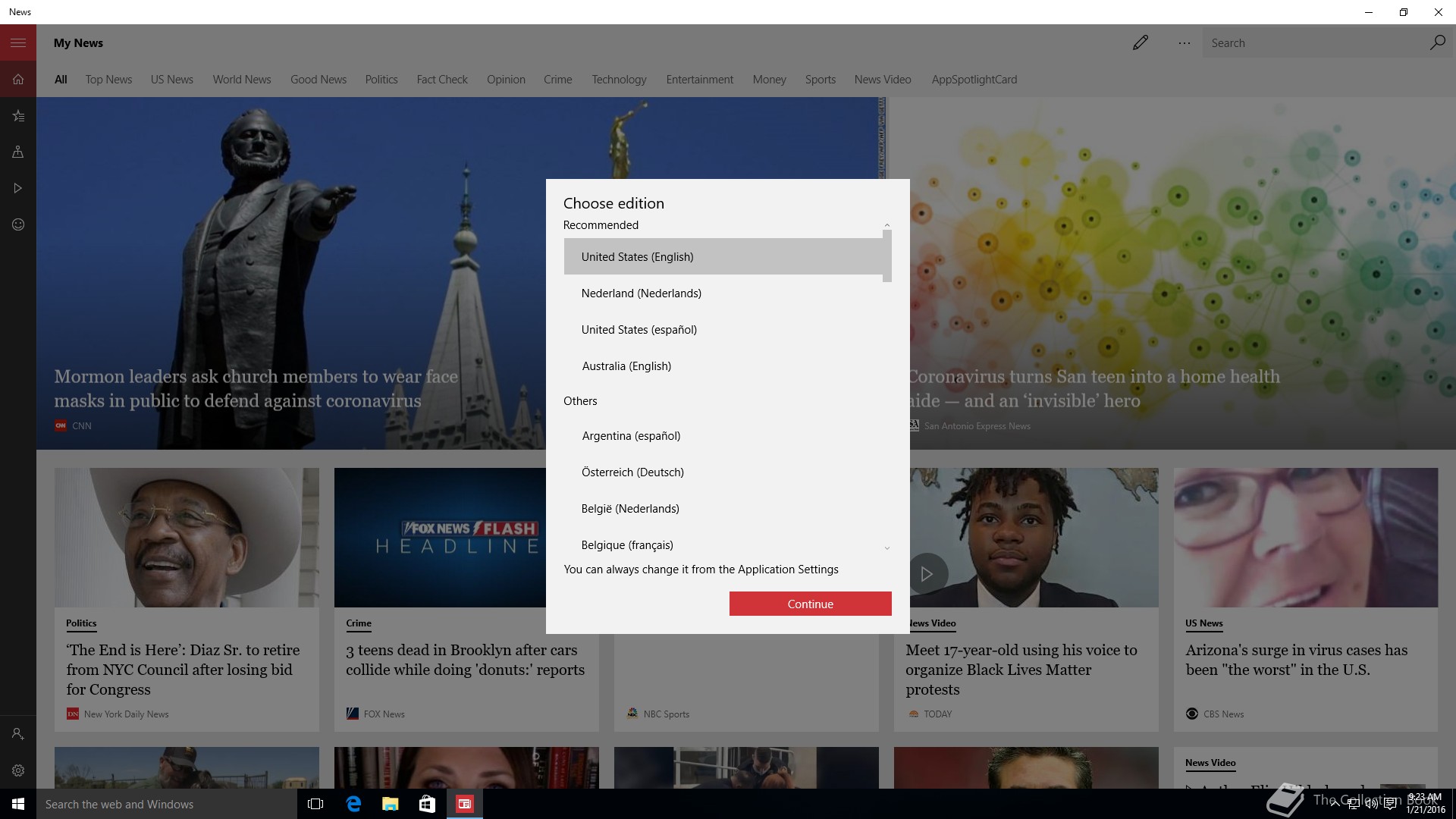This screenshot has height=819, width=1456.
Task: Open Diaz Sr. to retire article
Action: tap(183, 670)
